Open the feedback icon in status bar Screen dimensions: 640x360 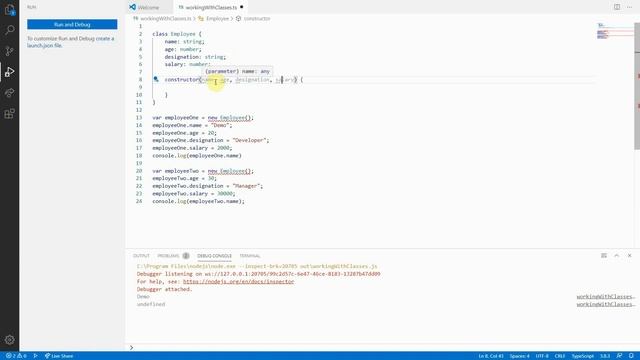[x=619, y=356]
